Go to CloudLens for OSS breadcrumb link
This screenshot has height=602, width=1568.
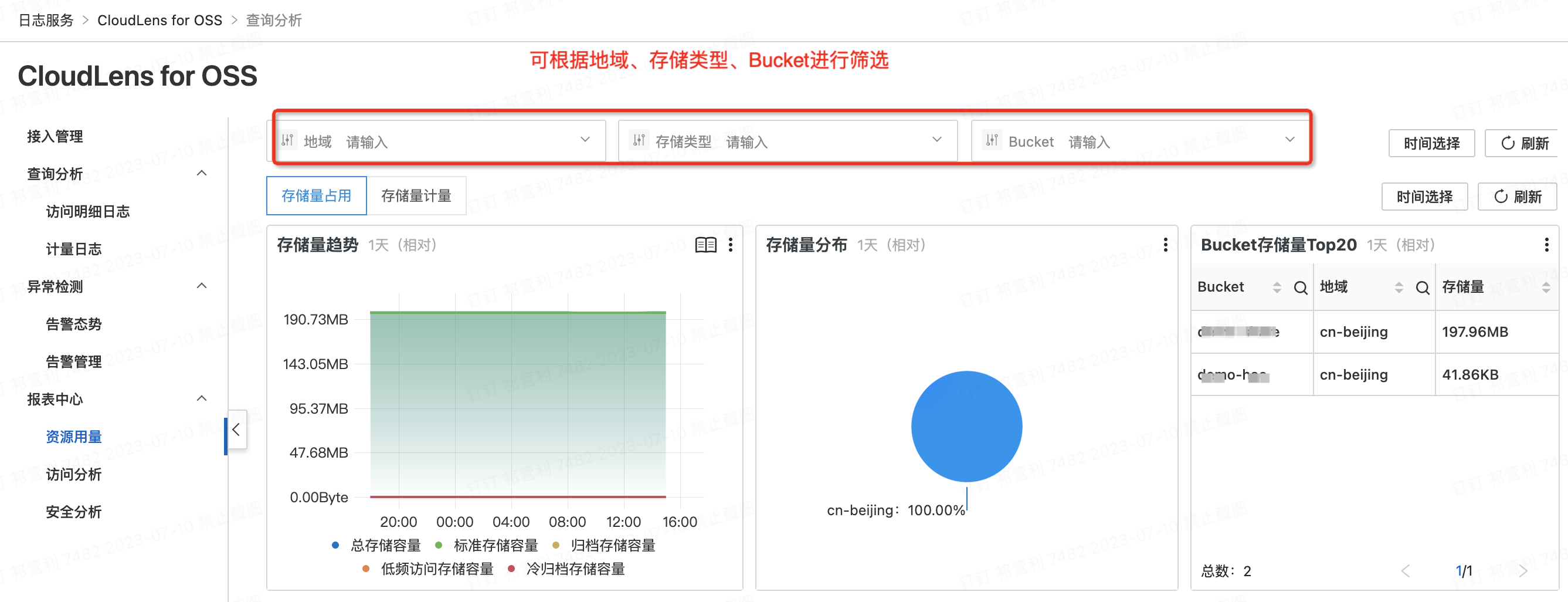(159, 21)
